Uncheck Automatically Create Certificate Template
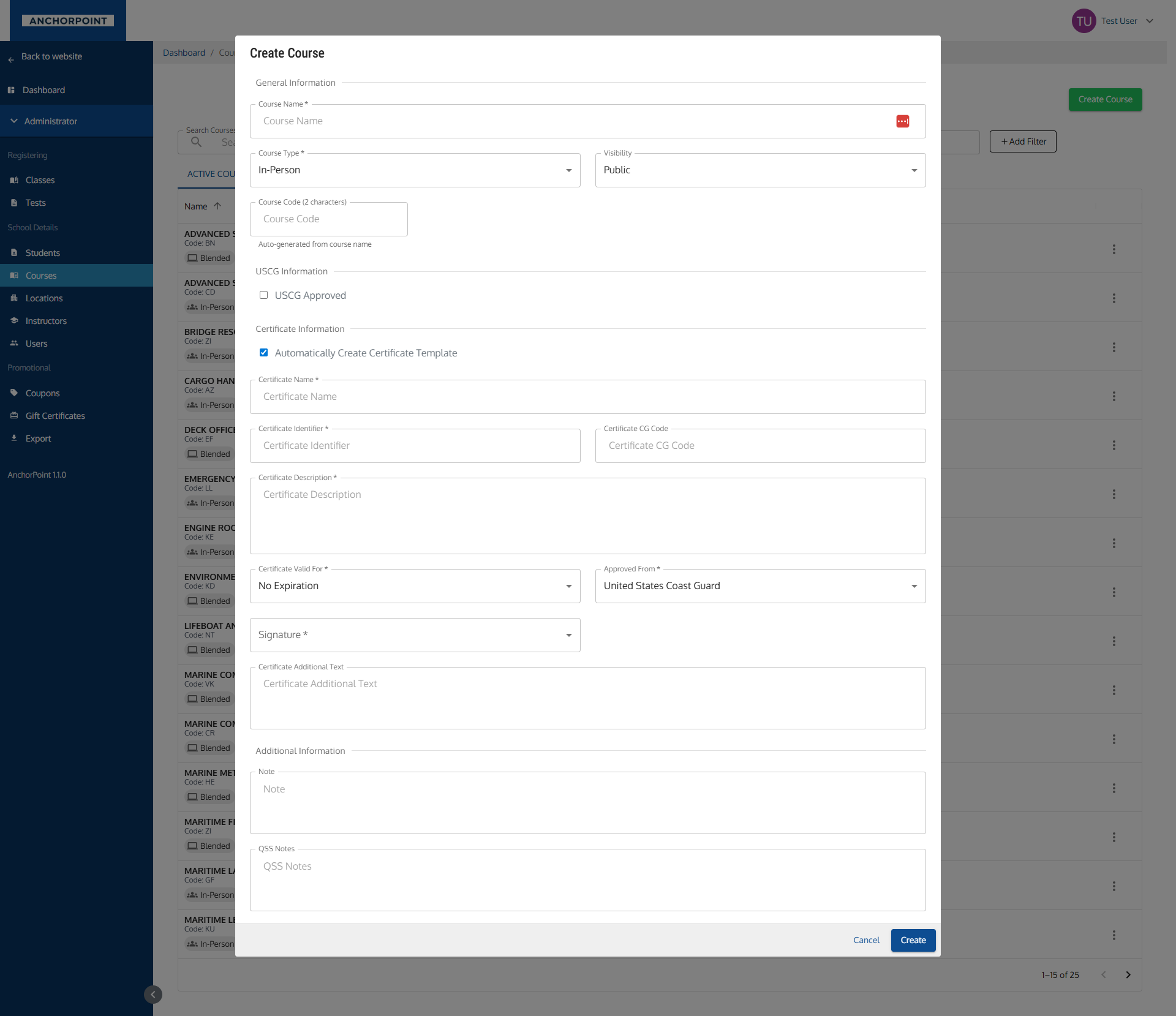1176x1016 pixels. [264, 353]
